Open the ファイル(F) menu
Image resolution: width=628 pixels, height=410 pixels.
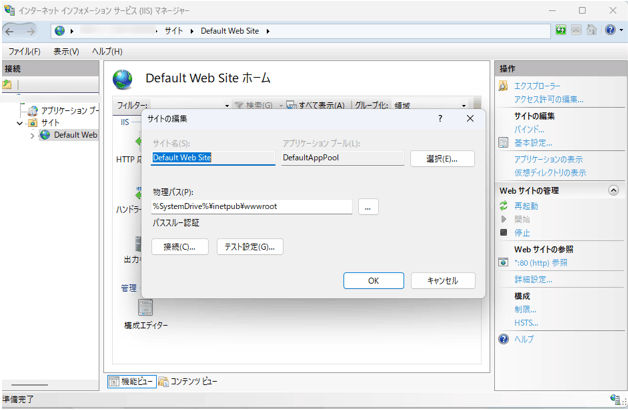(x=24, y=51)
